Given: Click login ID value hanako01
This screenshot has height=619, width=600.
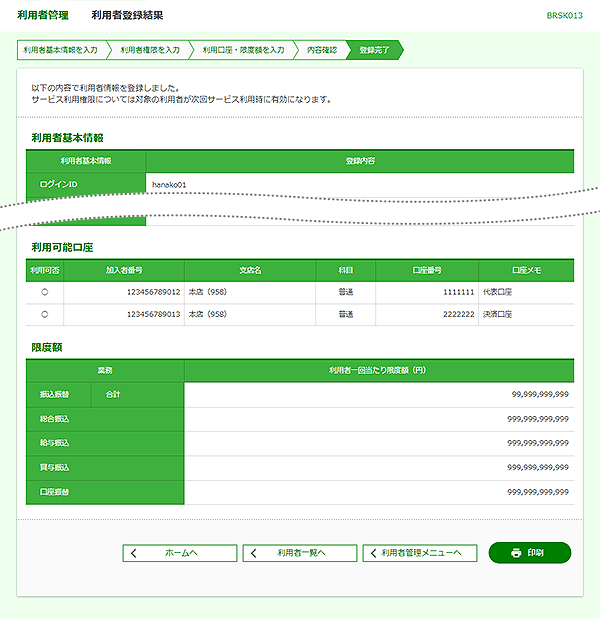Looking at the screenshot, I should click(x=169, y=185).
